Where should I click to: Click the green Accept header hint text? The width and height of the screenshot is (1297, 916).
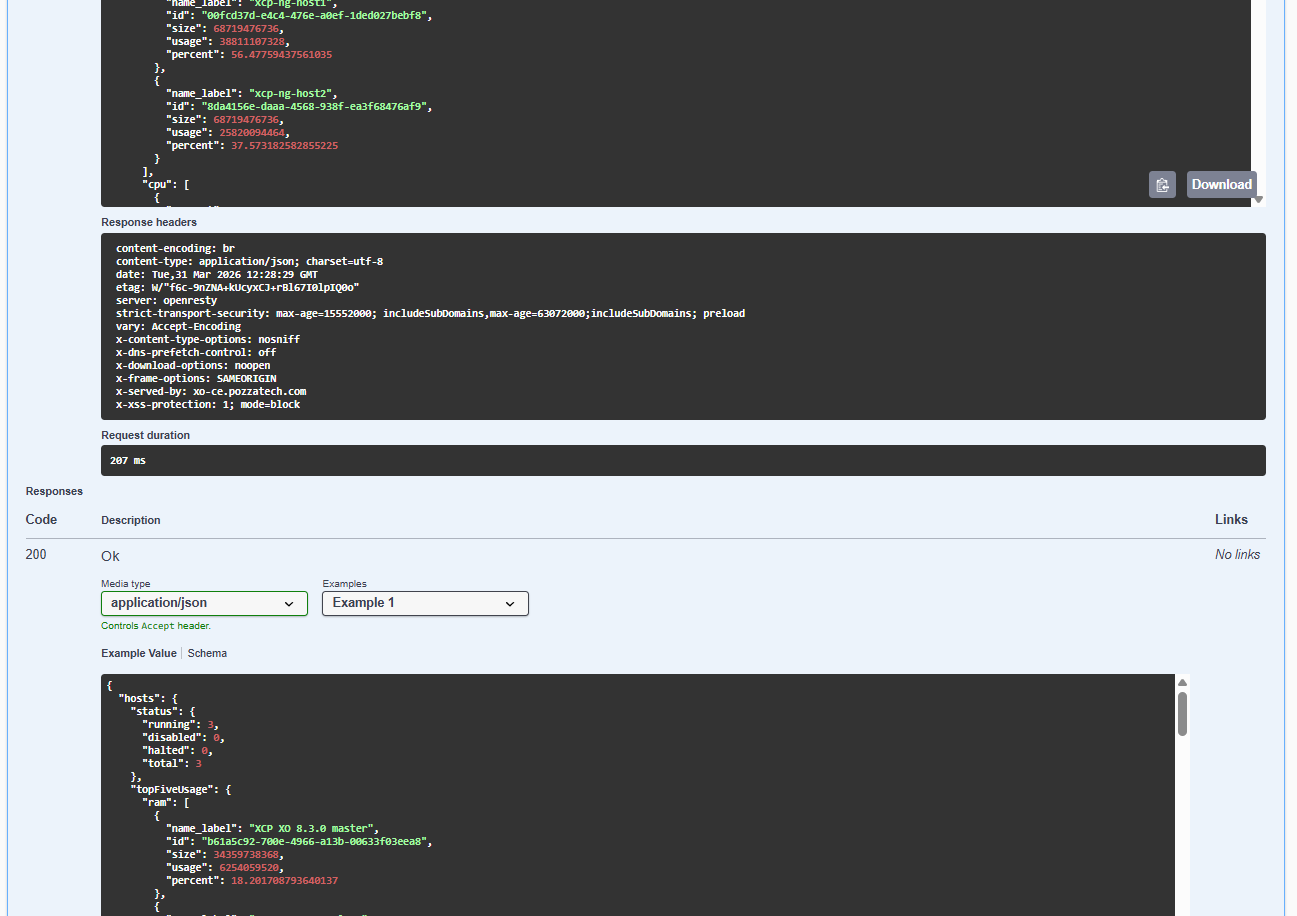[x=155, y=625]
